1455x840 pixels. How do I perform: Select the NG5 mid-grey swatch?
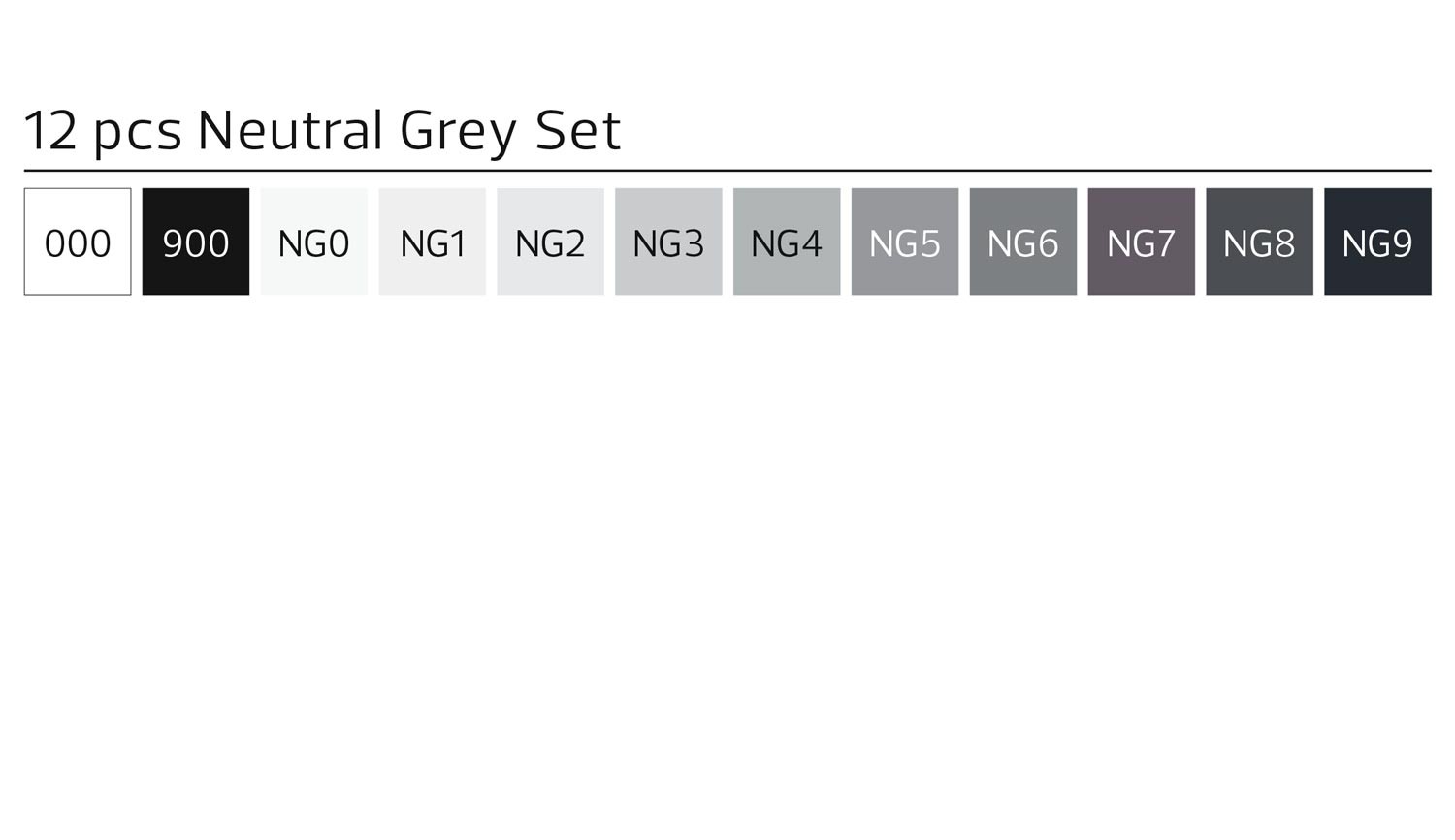[x=905, y=242]
